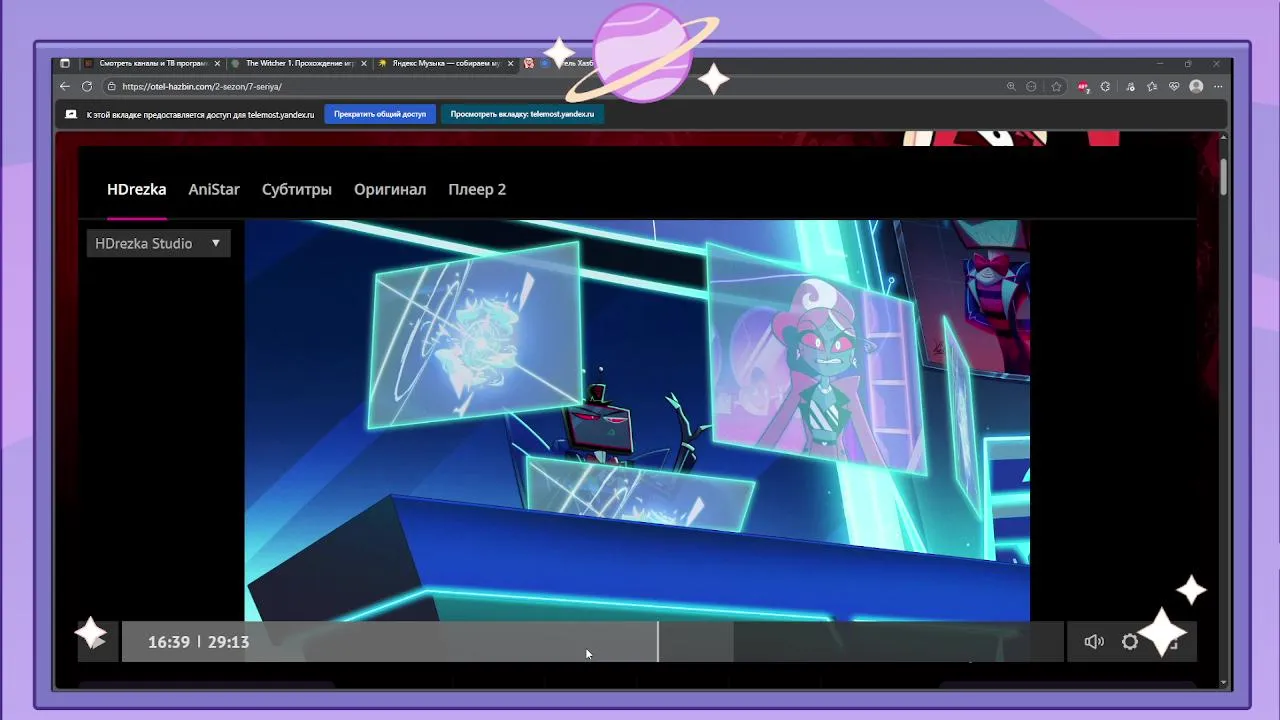Click the sharing notice text for telemost.yandex.ru
This screenshot has width=1280, height=720.
200,114
